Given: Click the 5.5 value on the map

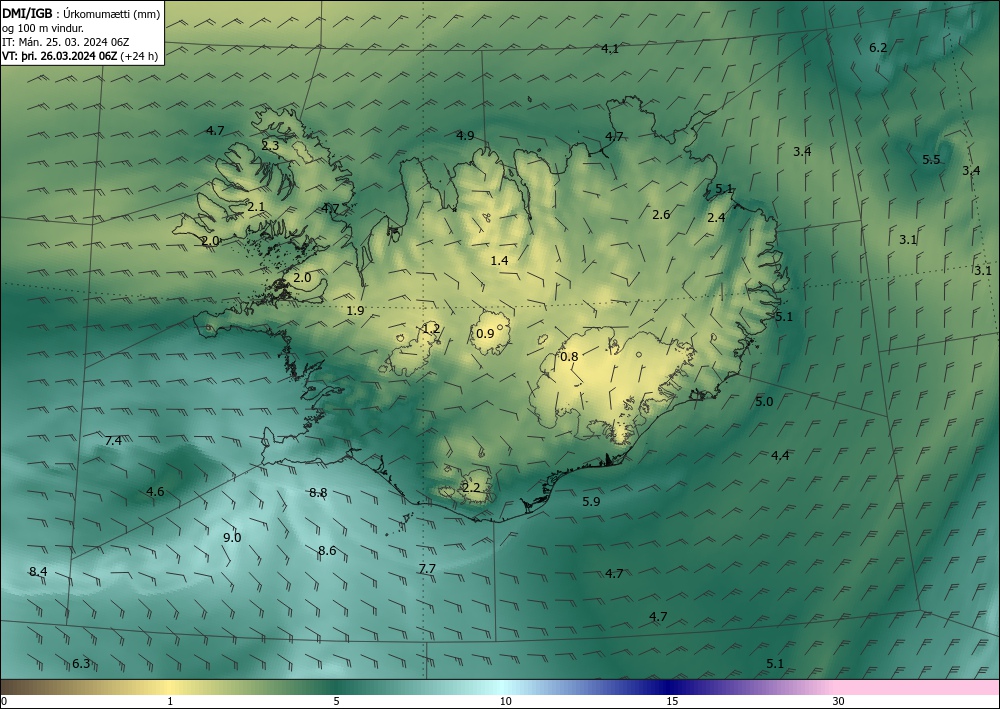Looking at the screenshot, I should (x=931, y=159).
